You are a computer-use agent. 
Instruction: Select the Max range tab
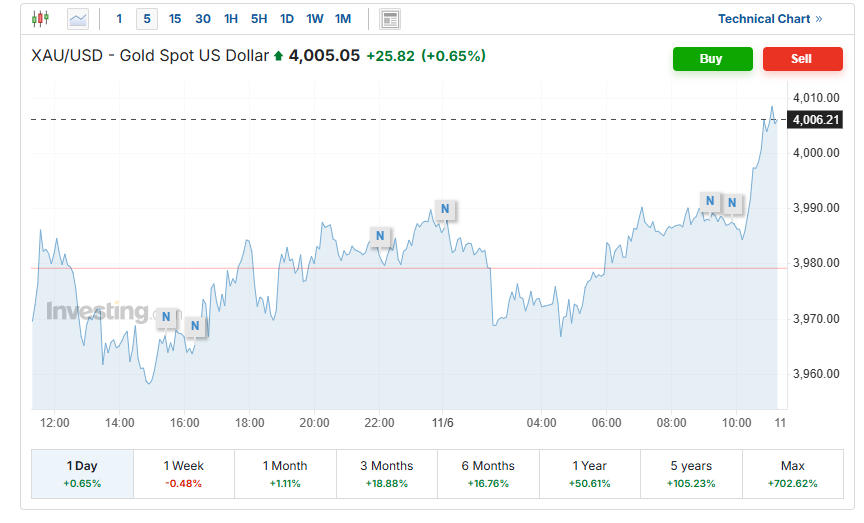coord(792,474)
